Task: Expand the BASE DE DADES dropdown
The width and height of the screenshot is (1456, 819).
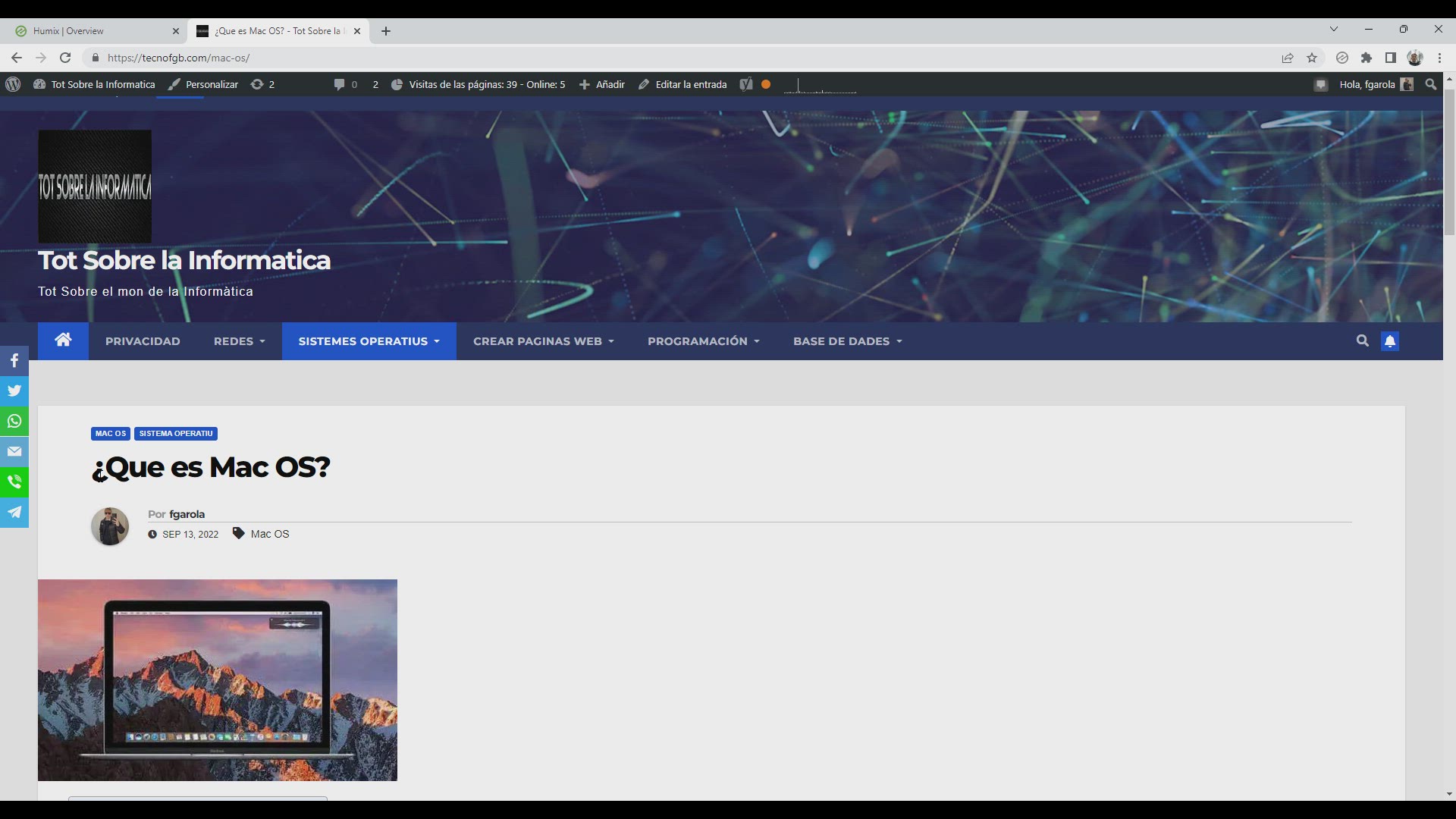Action: coord(847,341)
